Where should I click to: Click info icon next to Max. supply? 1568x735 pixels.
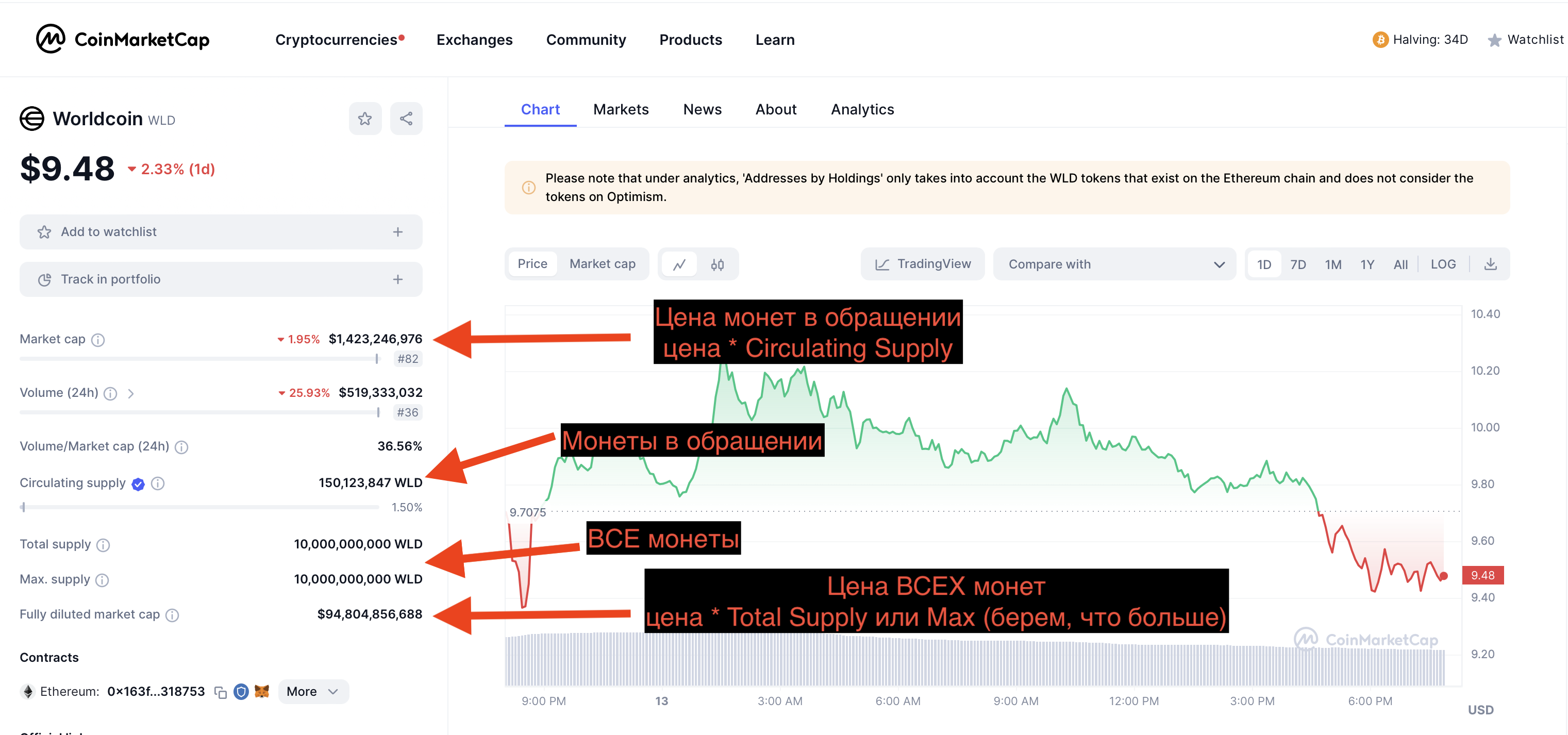tap(102, 580)
